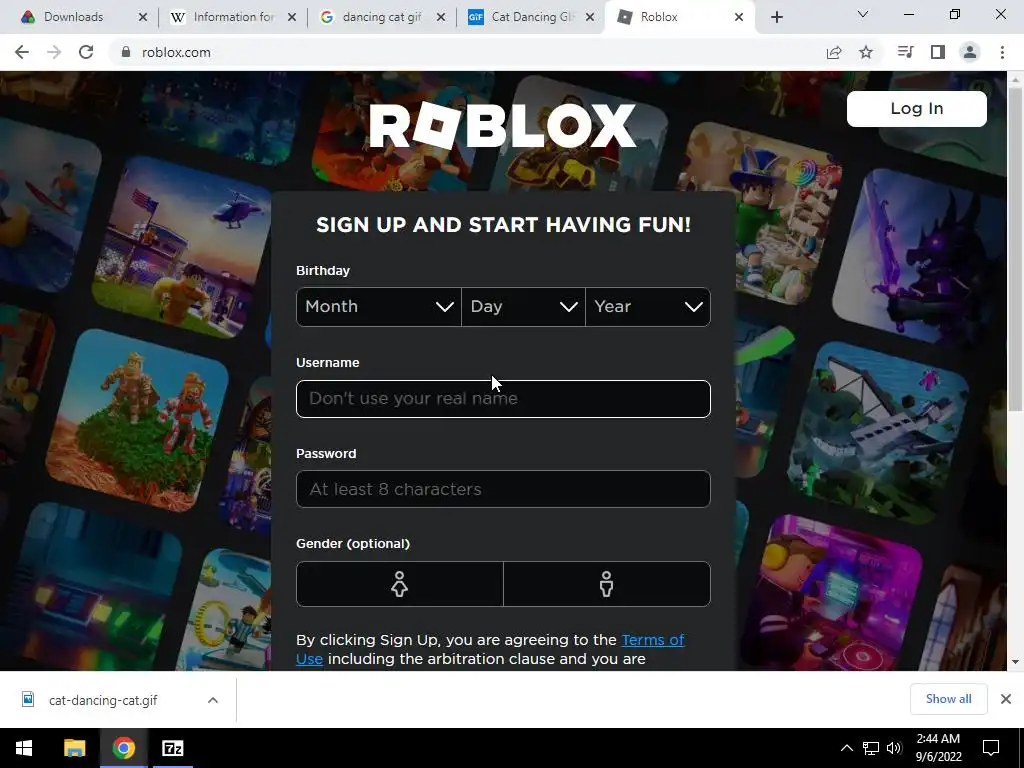Viewport: 1024px width, 768px height.
Task: Close the Information for tab
Action: pyautogui.click(x=292, y=17)
